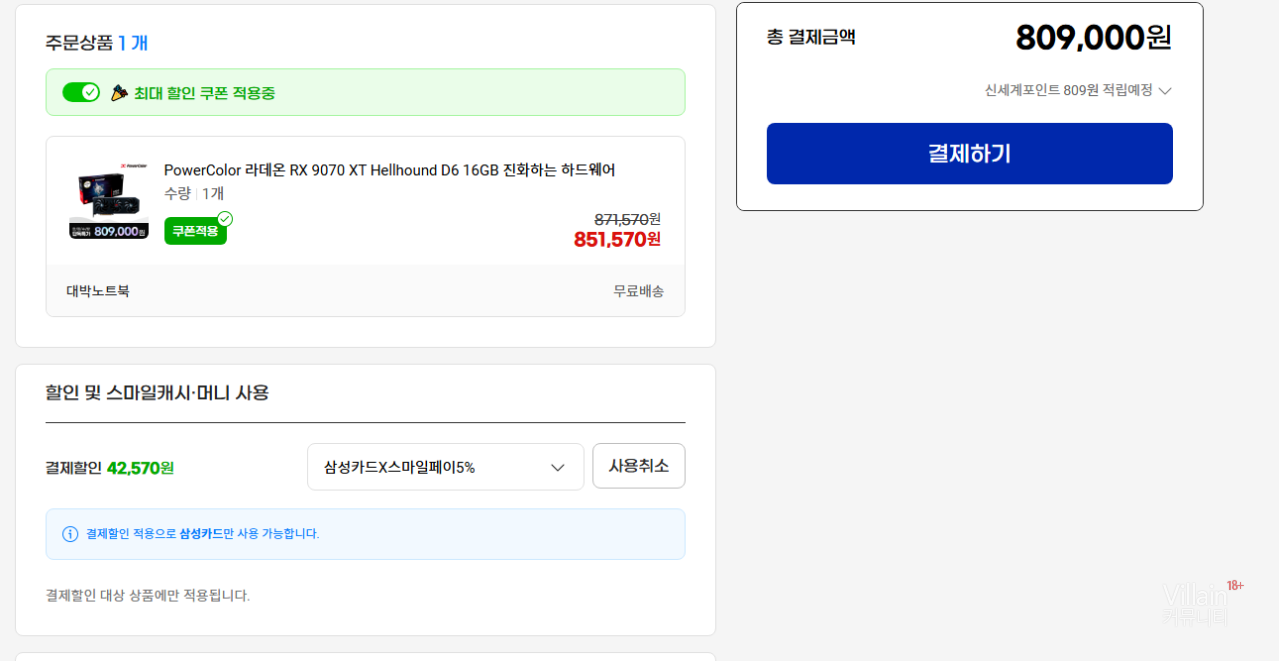Screen dimensions: 1279x661
Task: Click the red 18+ badge icon
Action: (x=1235, y=586)
